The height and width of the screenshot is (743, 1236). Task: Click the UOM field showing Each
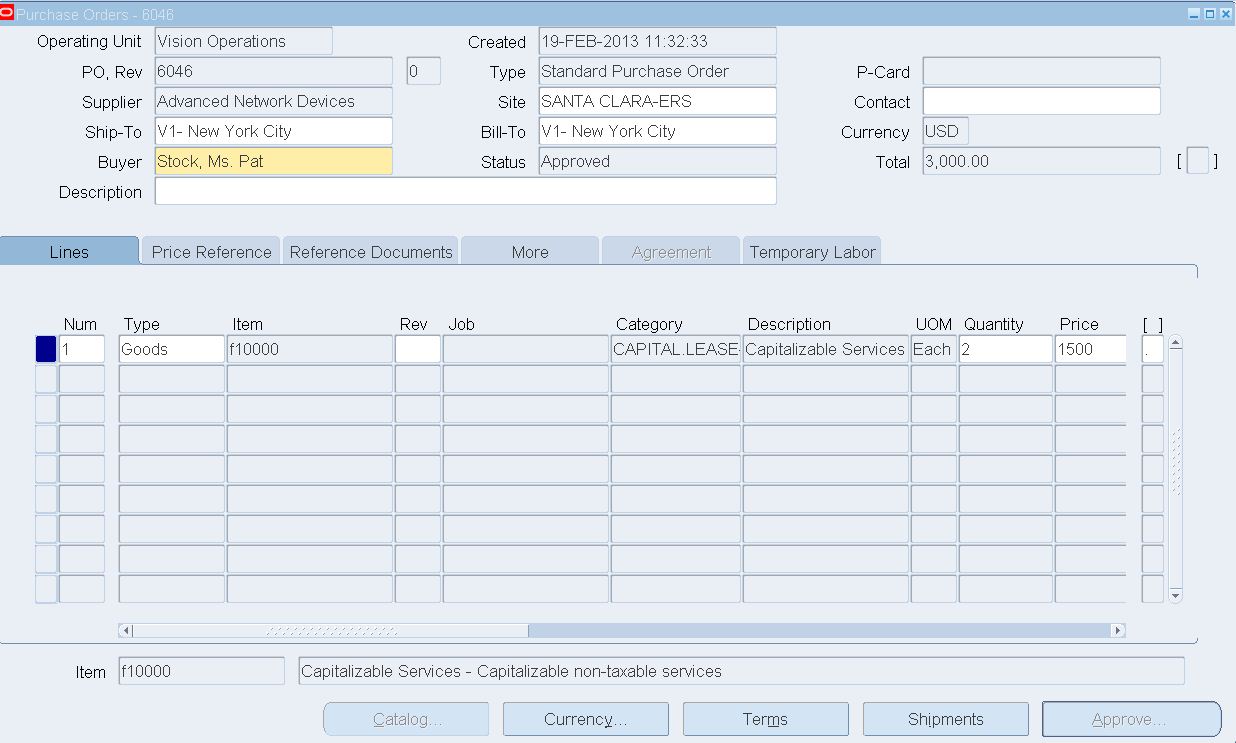(x=934, y=349)
